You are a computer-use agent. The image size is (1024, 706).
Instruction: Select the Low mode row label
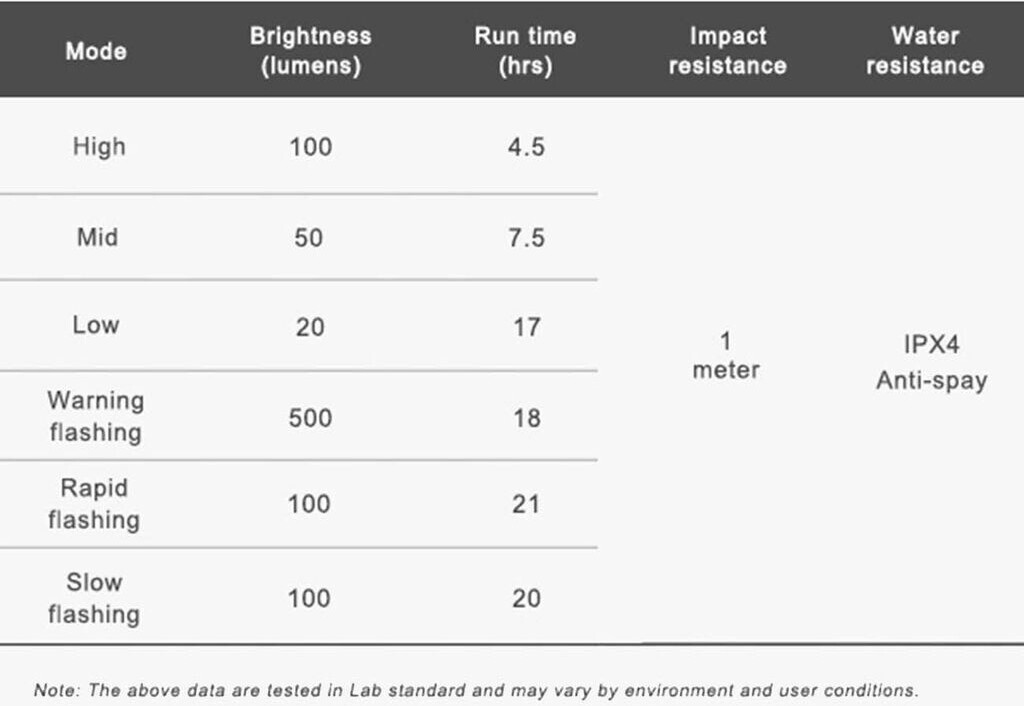(x=96, y=325)
